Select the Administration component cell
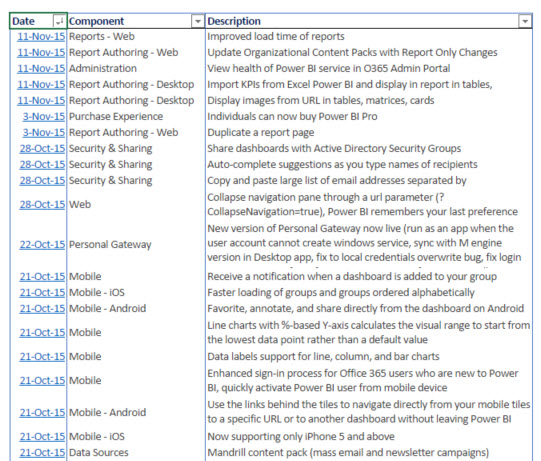 pyautogui.click(x=136, y=68)
